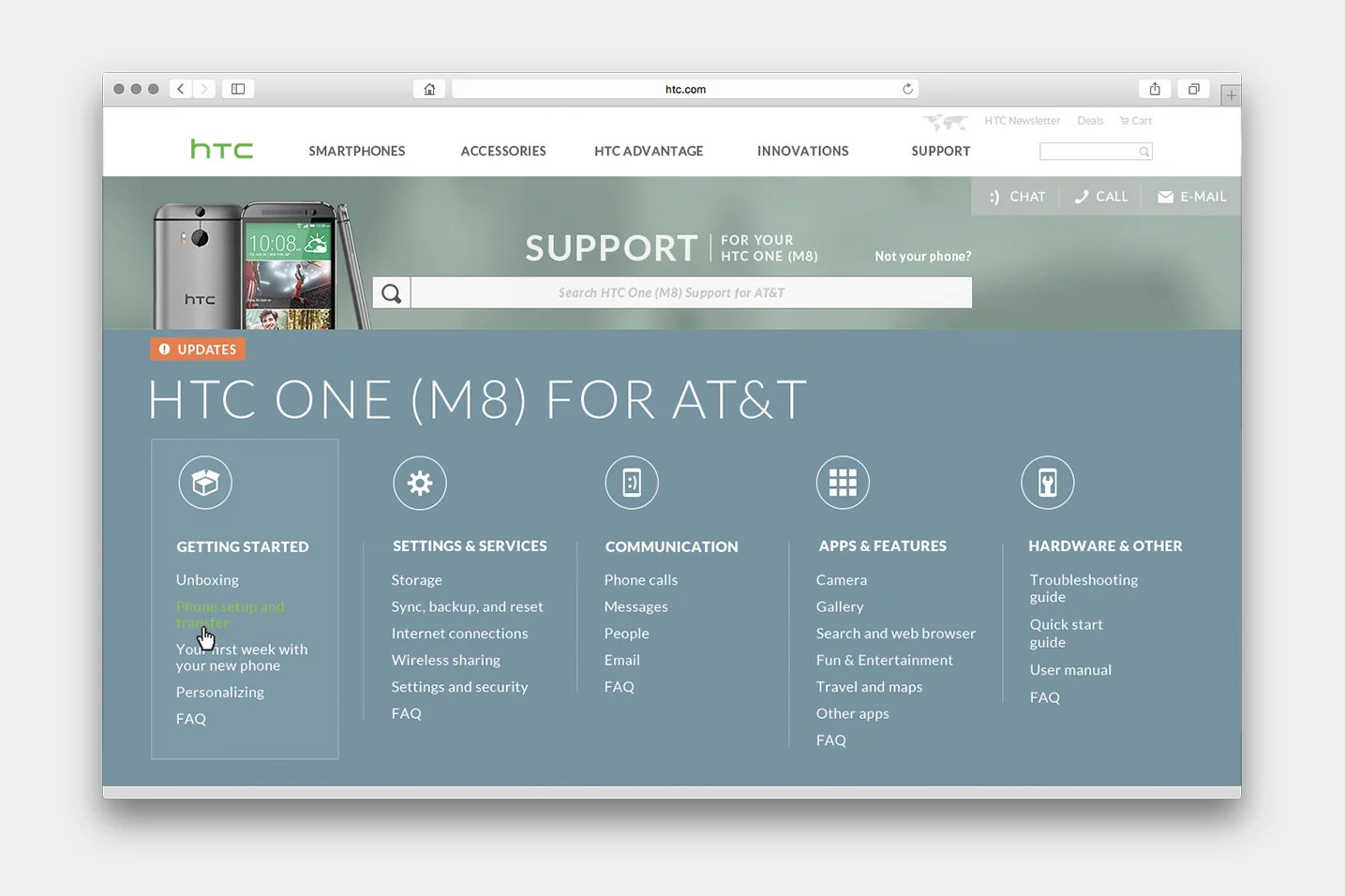Image resolution: width=1345 pixels, height=896 pixels.
Task: Click the Communication phone icon
Action: click(x=632, y=483)
